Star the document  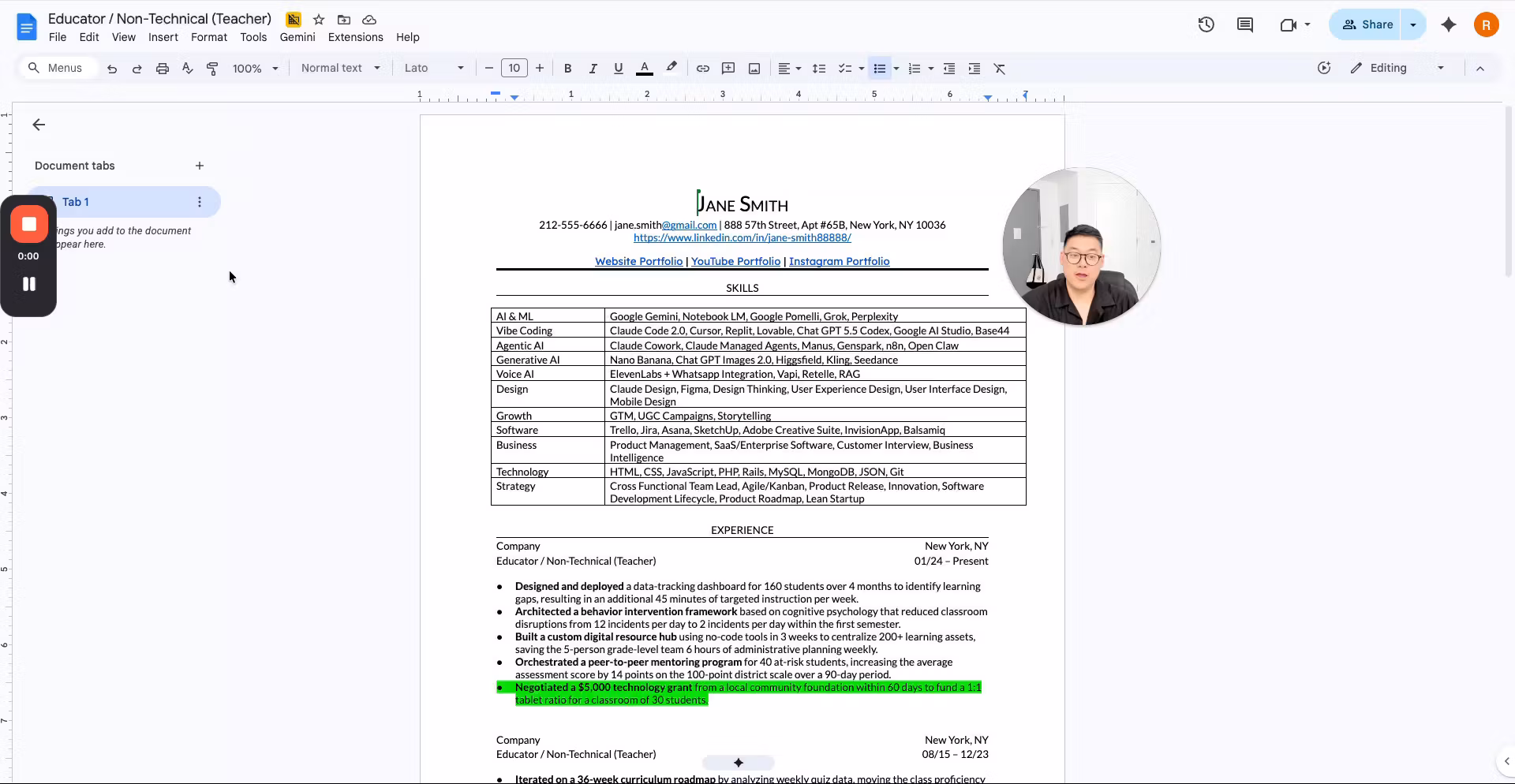point(319,20)
